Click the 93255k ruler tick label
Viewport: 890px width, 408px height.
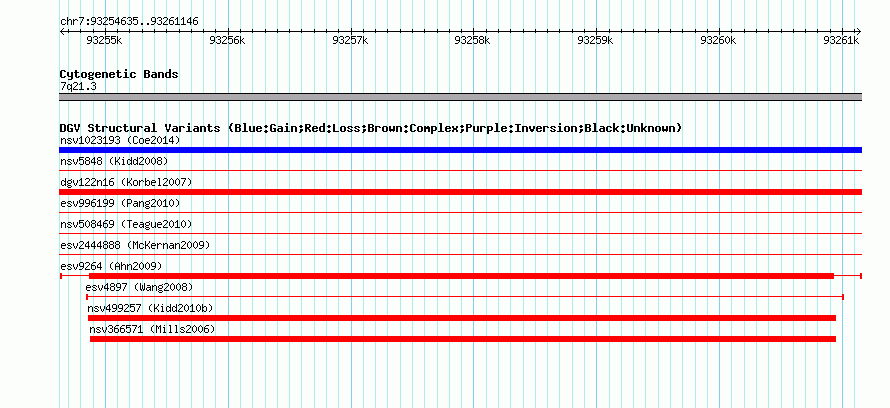(x=104, y=40)
